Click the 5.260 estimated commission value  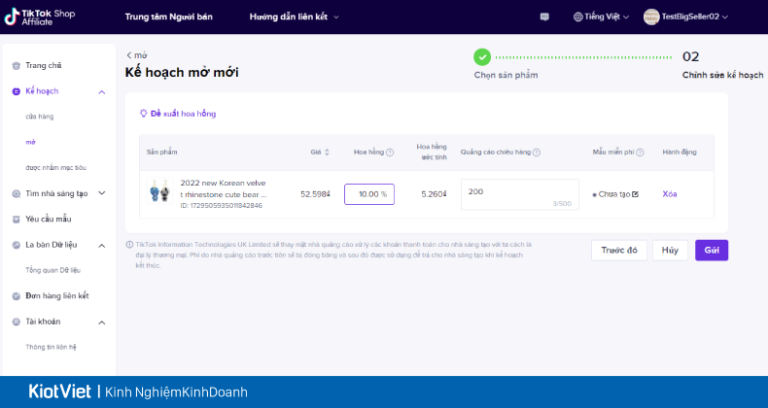coord(434,194)
